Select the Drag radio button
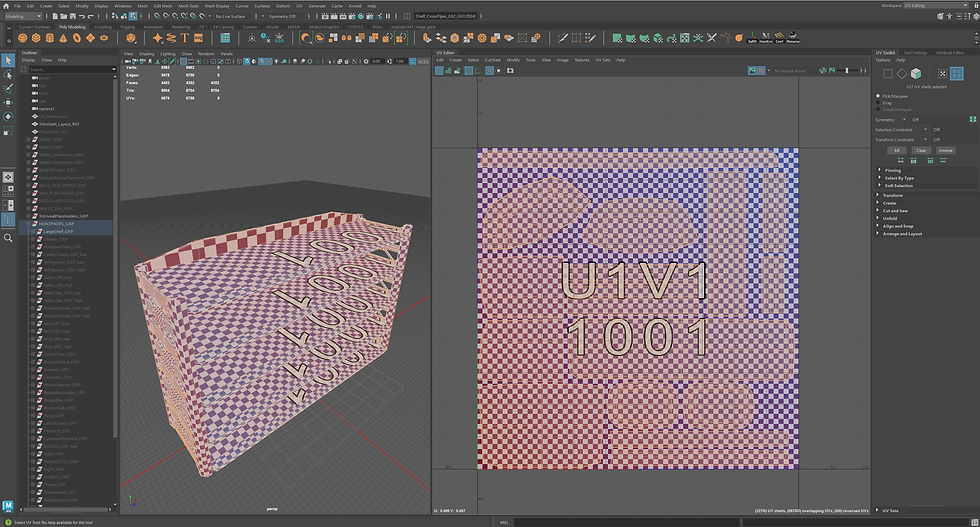Screen dimensions: 980x527 click(x=878, y=103)
